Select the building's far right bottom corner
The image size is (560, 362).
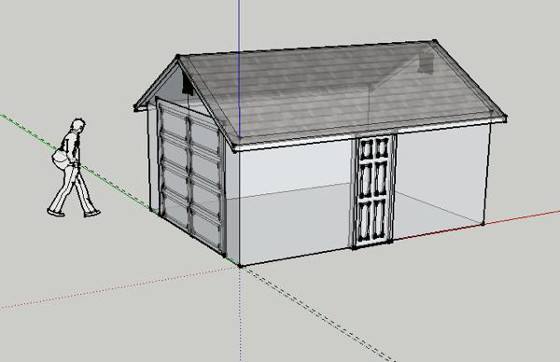[483, 224]
